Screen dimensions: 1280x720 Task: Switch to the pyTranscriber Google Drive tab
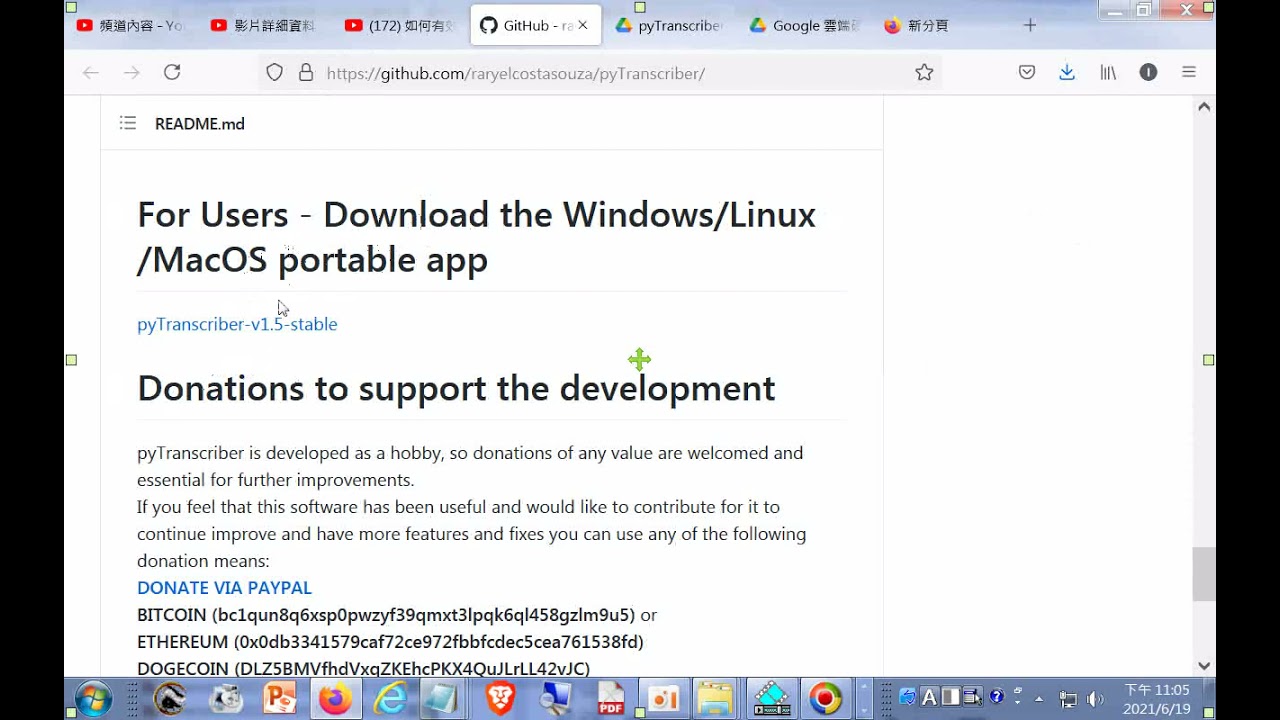click(x=669, y=25)
